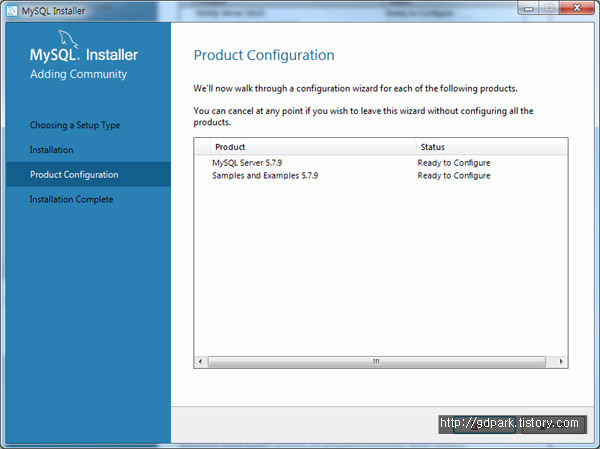Close the MySQL Installer window
This screenshot has height=449, width=600.
(577, 8)
